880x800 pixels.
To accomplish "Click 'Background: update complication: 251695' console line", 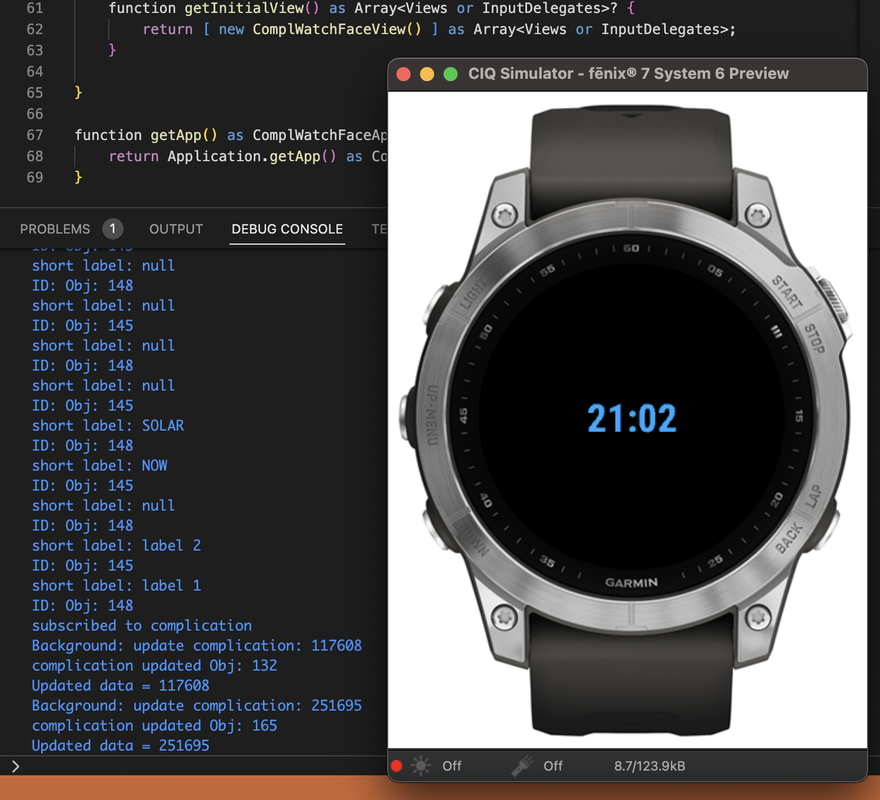I will [x=196, y=706].
